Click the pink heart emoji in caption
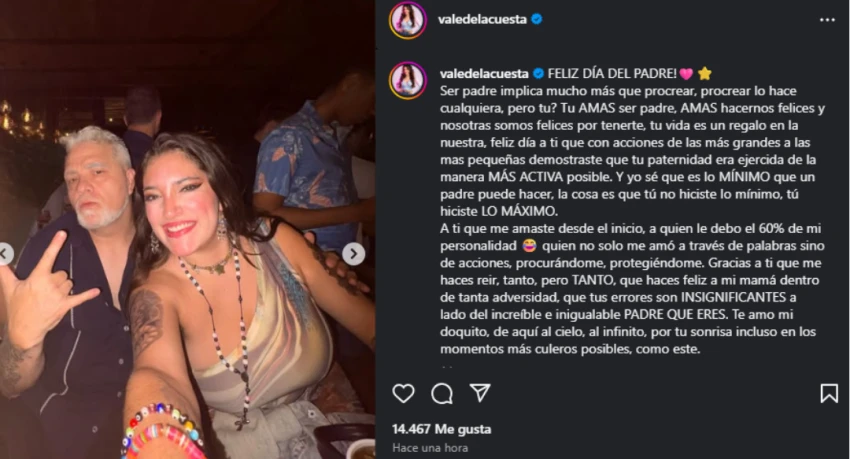 coord(686,74)
